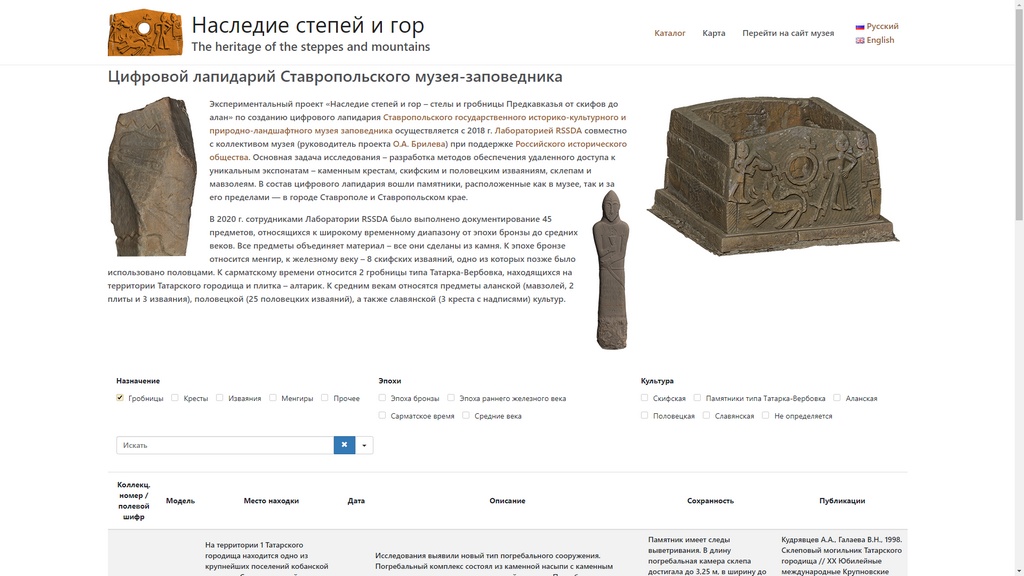1024x576 pixels.
Task: Follow the О.А. Брилева link
Action: pos(420,144)
